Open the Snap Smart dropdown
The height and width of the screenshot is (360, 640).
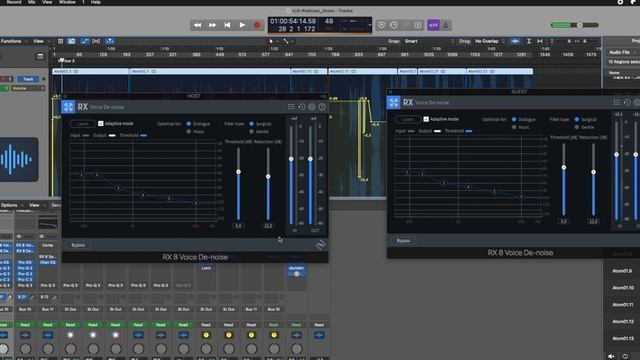[x=429, y=41]
